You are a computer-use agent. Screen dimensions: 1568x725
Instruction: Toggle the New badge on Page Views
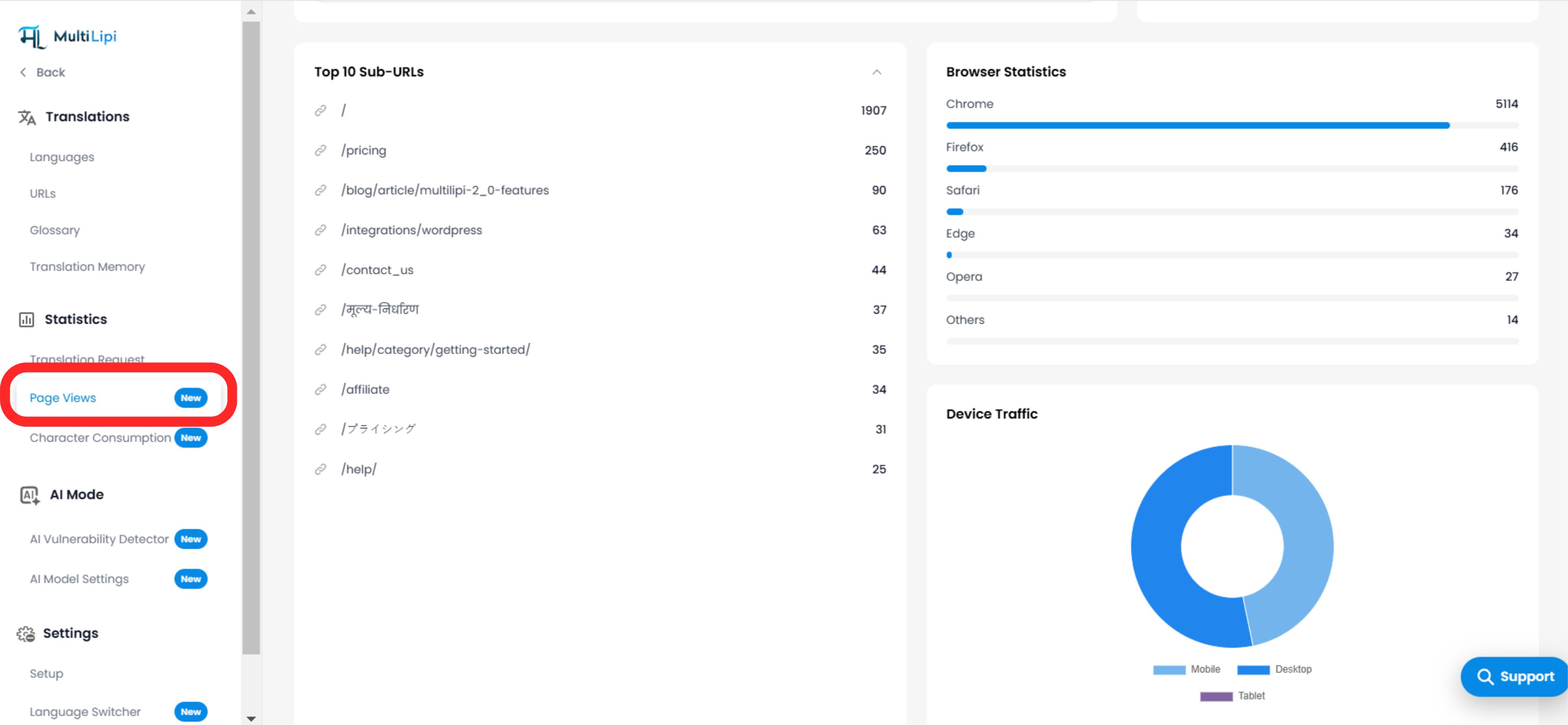click(x=191, y=397)
